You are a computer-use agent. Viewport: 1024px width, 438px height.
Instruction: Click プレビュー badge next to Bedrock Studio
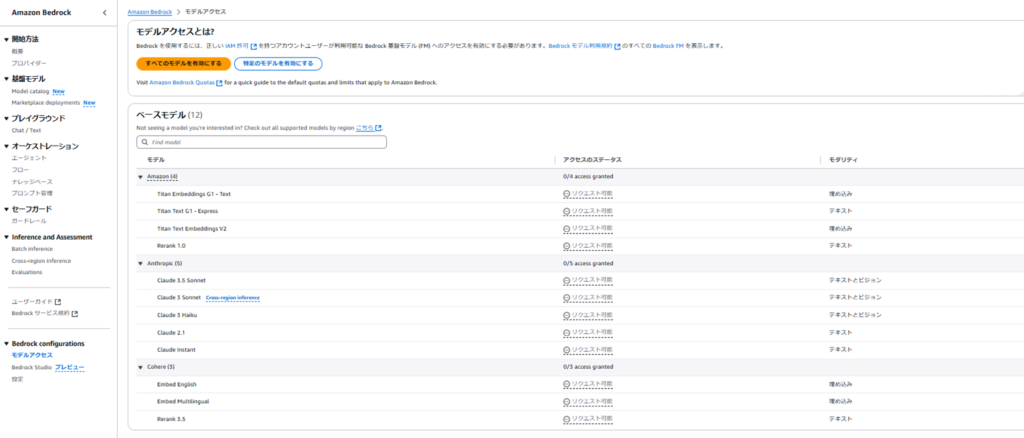(x=70, y=368)
